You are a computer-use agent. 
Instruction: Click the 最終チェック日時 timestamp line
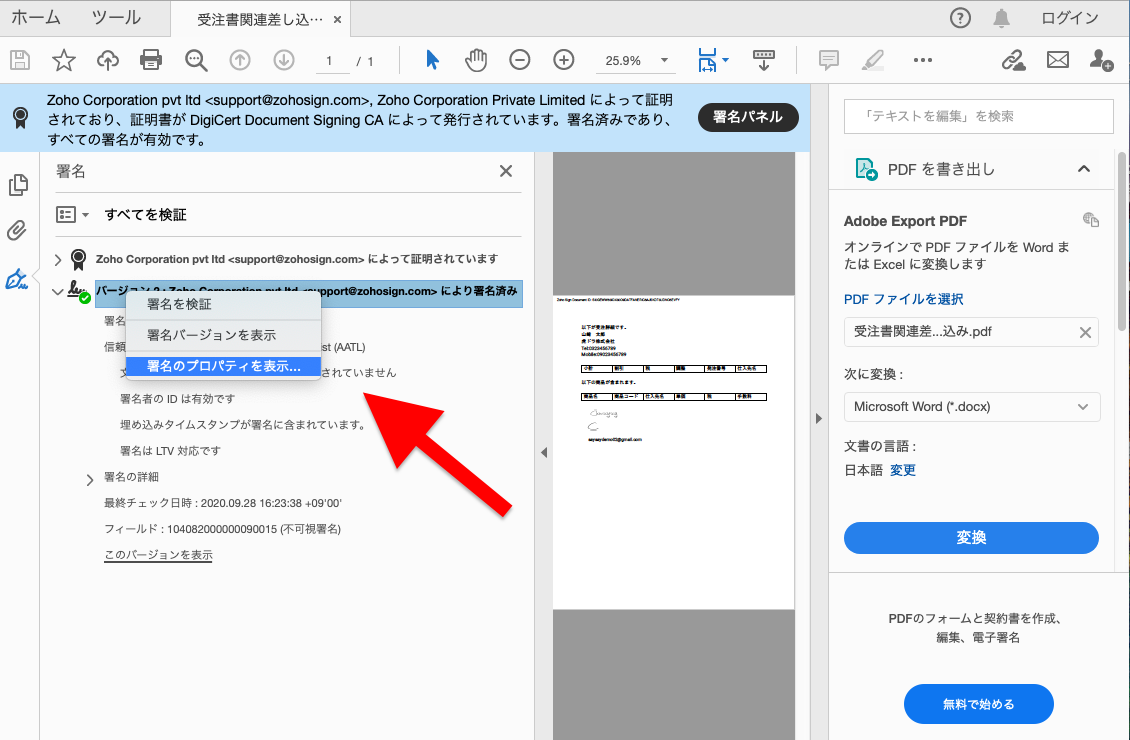(223, 503)
